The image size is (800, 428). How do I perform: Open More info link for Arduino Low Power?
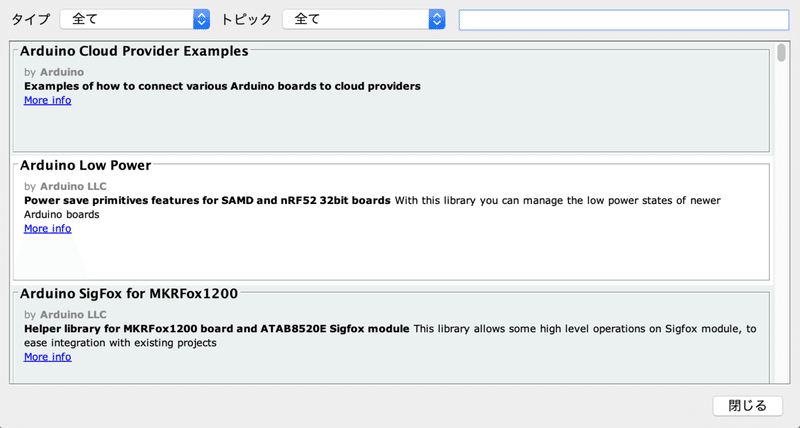(47, 229)
